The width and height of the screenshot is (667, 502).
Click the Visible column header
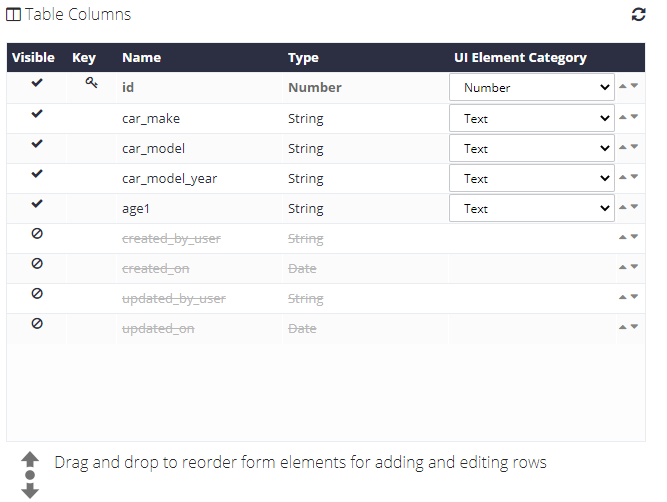click(33, 57)
